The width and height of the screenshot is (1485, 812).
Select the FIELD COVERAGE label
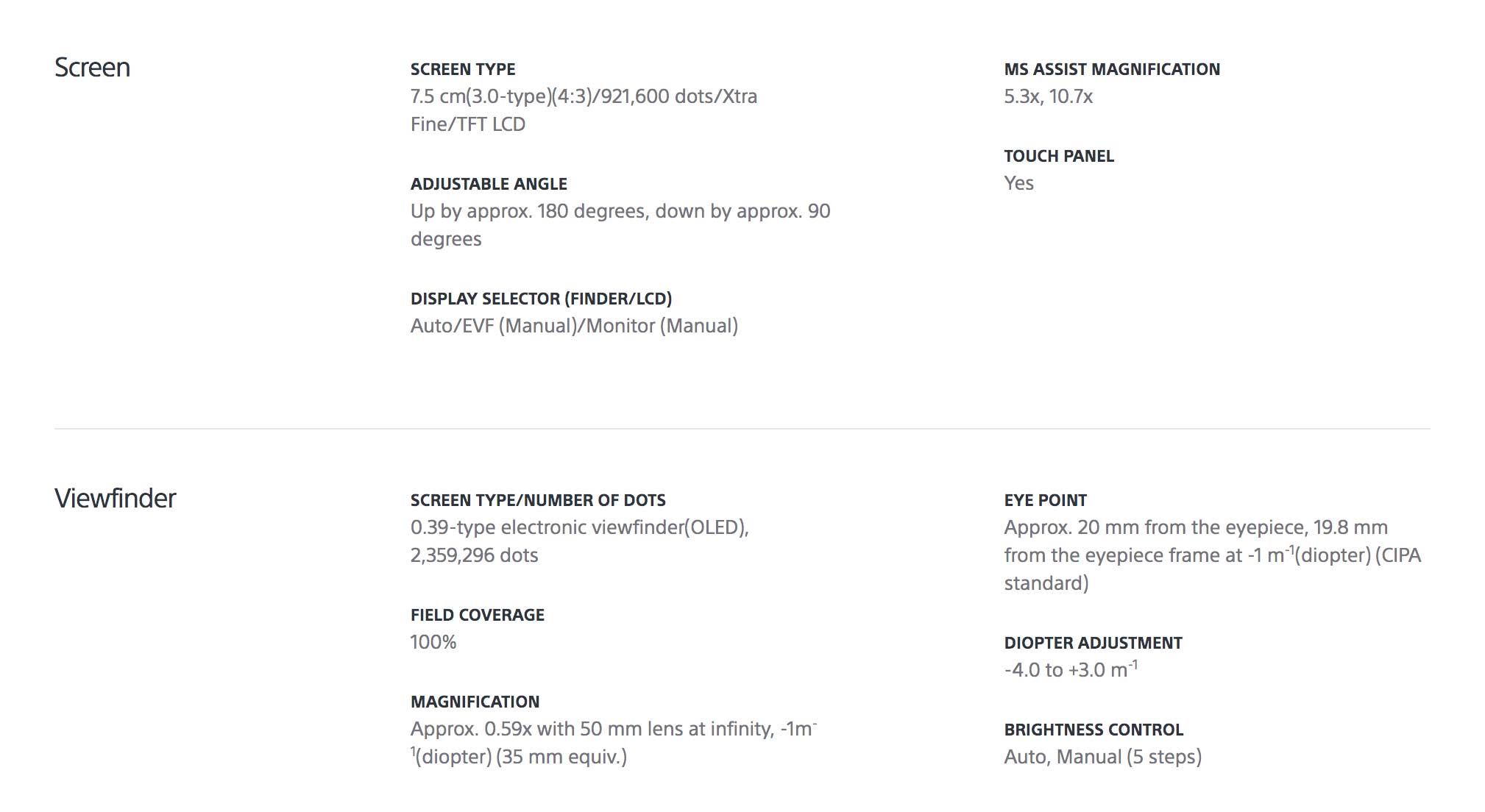(x=478, y=615)
